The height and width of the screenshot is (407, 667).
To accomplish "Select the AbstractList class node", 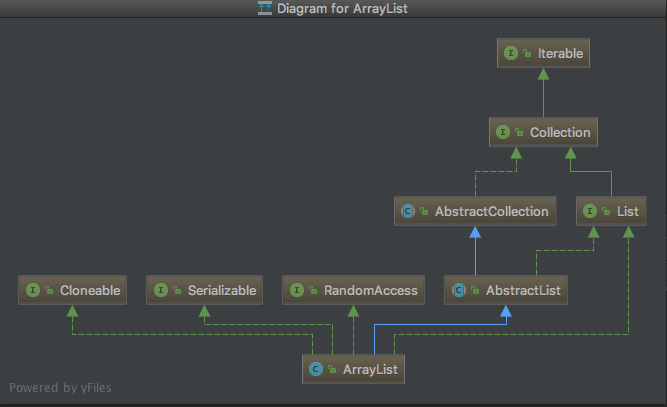I will point(506,290).
